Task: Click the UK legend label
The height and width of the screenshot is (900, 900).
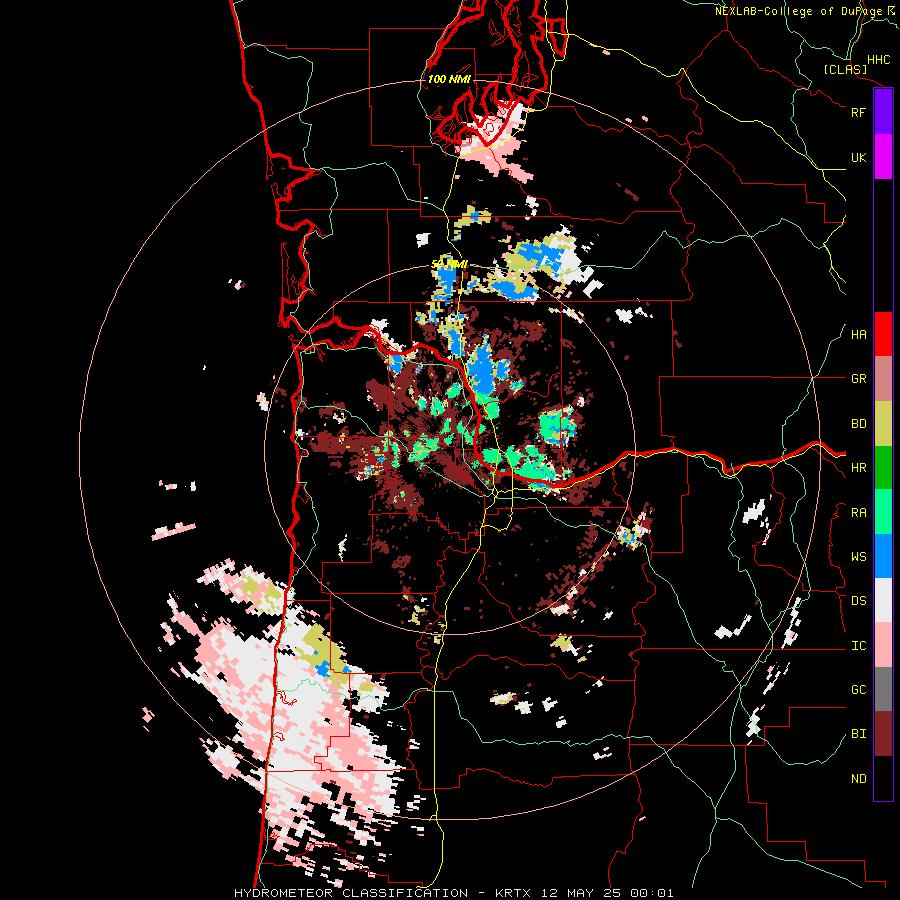Action: [x=858, y=157]
